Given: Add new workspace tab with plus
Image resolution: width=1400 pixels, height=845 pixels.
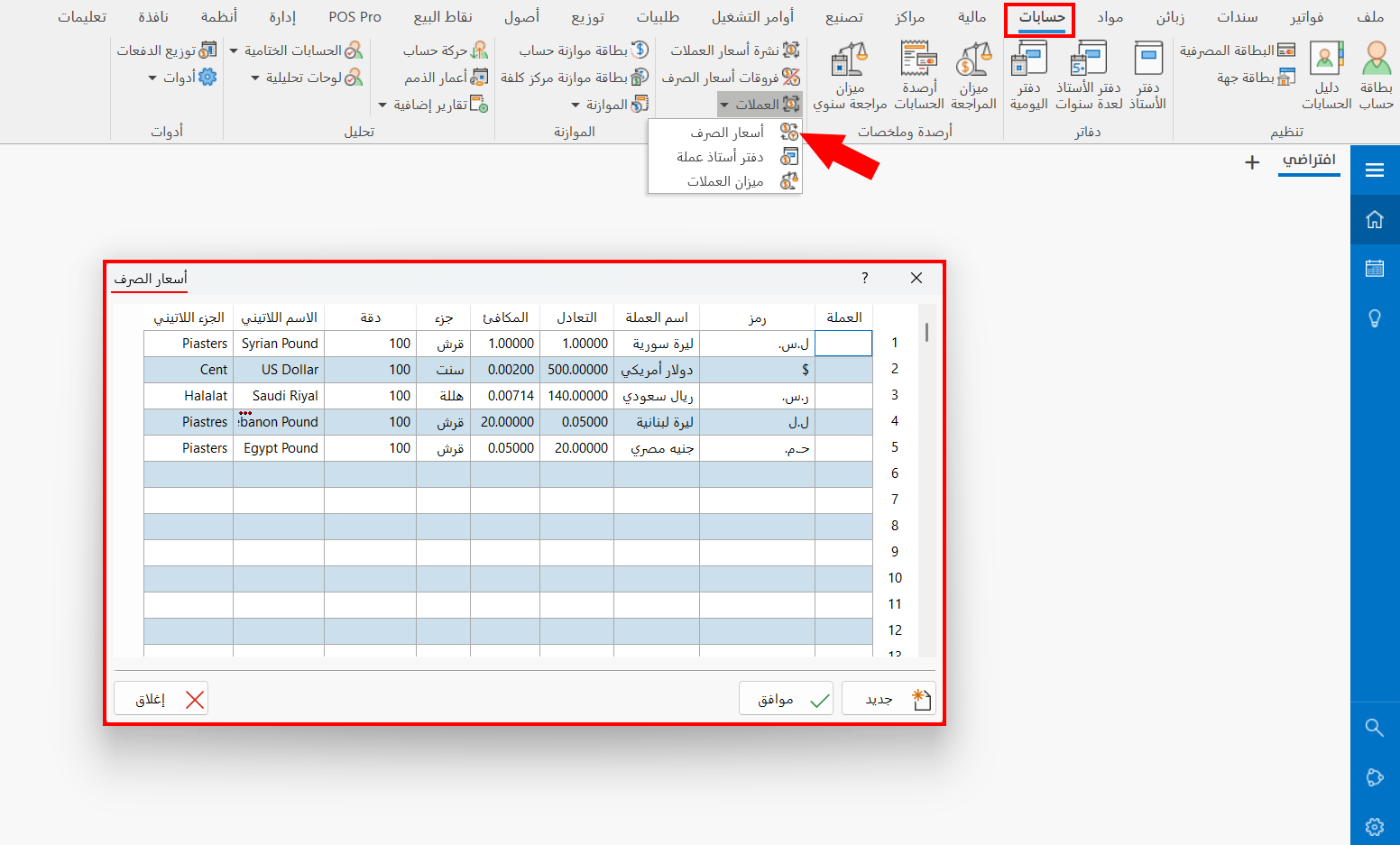Looking at the screenshot, I should tap(1252, 162).
